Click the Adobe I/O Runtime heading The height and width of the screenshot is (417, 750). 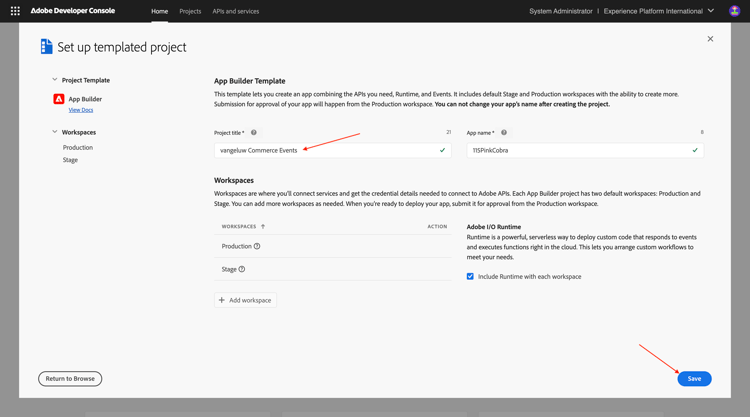pyautogui.click(x=494, y=227)
